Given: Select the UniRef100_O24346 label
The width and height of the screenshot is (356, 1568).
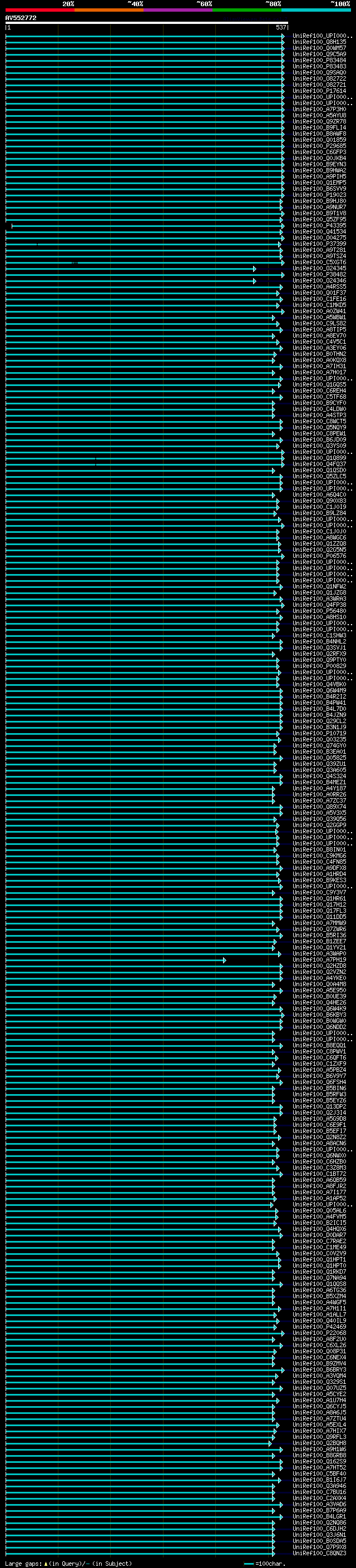Looking at the screenshot, I should 319,280.
